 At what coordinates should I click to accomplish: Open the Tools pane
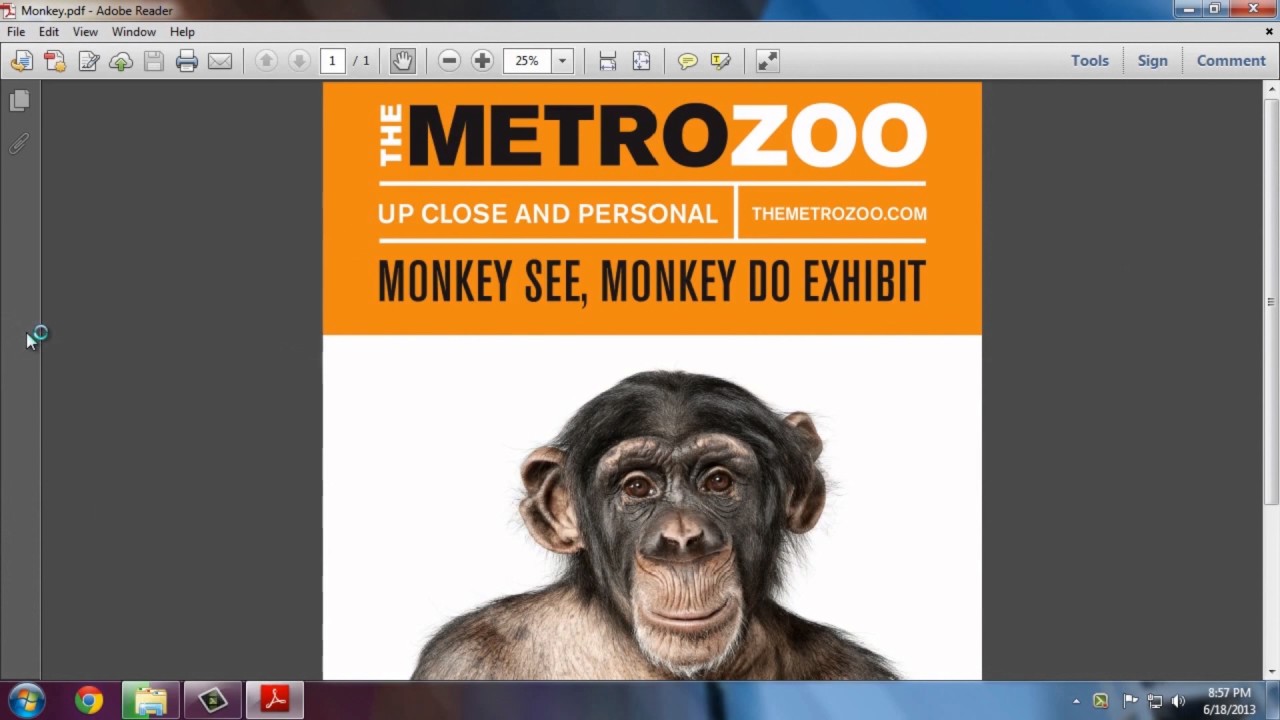pyautogui.click(x=1090, y=61)
